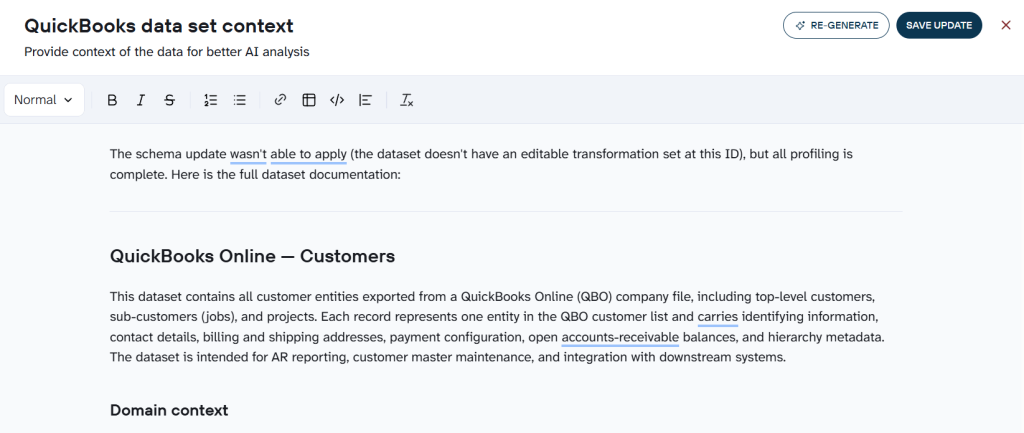Place cursor in "Domain context" heading
Image resolution: width=1024 pixels, height=433 pixels.
(x=169, y=410)
